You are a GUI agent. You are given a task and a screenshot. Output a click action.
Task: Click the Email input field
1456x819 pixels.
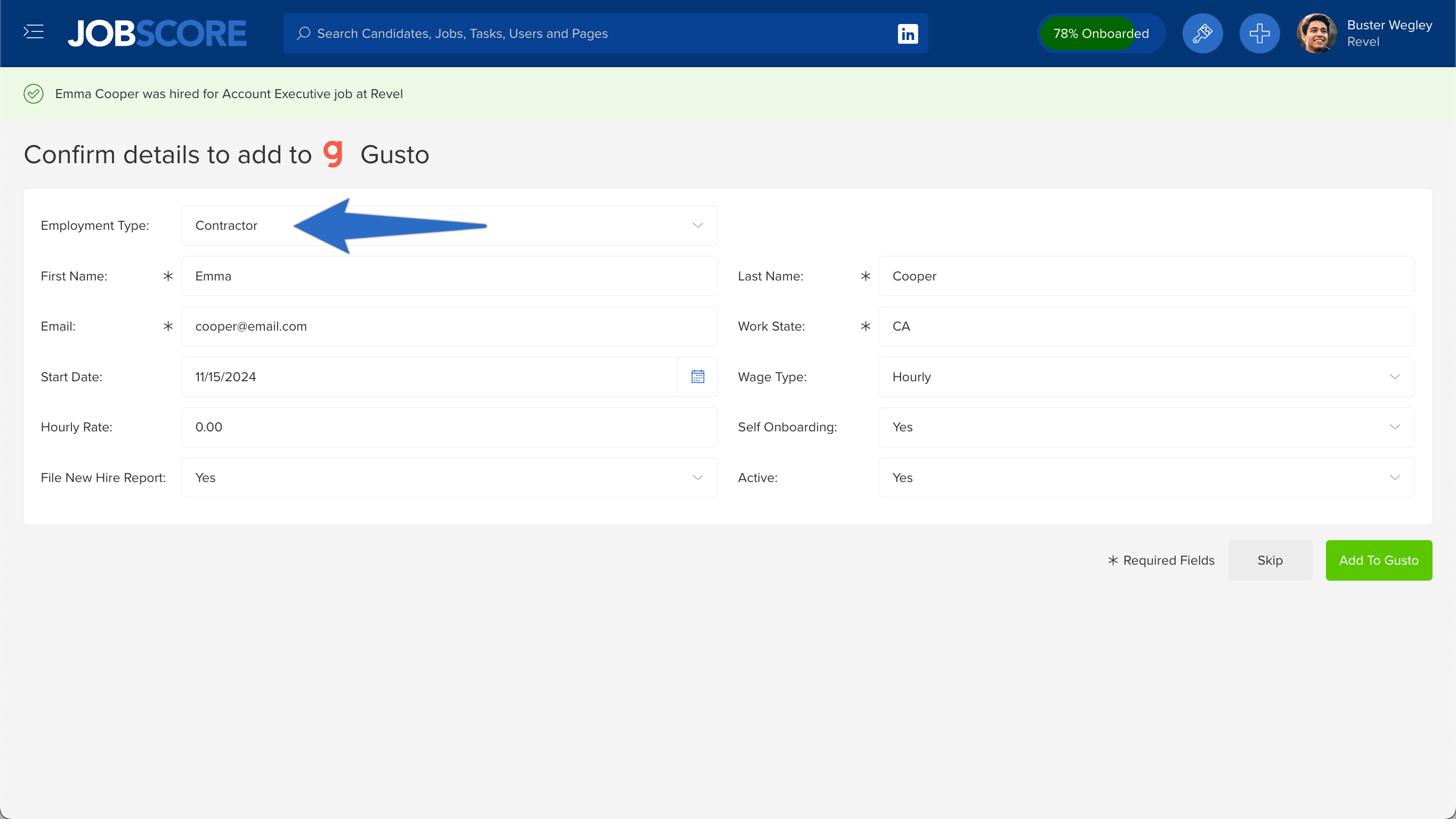point(449,326)
